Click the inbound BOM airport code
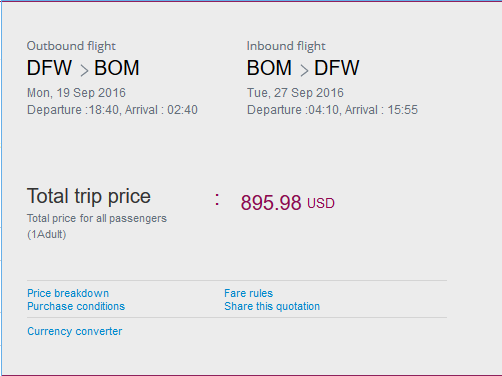Screen dimensions: 502x376 (269, 68)
